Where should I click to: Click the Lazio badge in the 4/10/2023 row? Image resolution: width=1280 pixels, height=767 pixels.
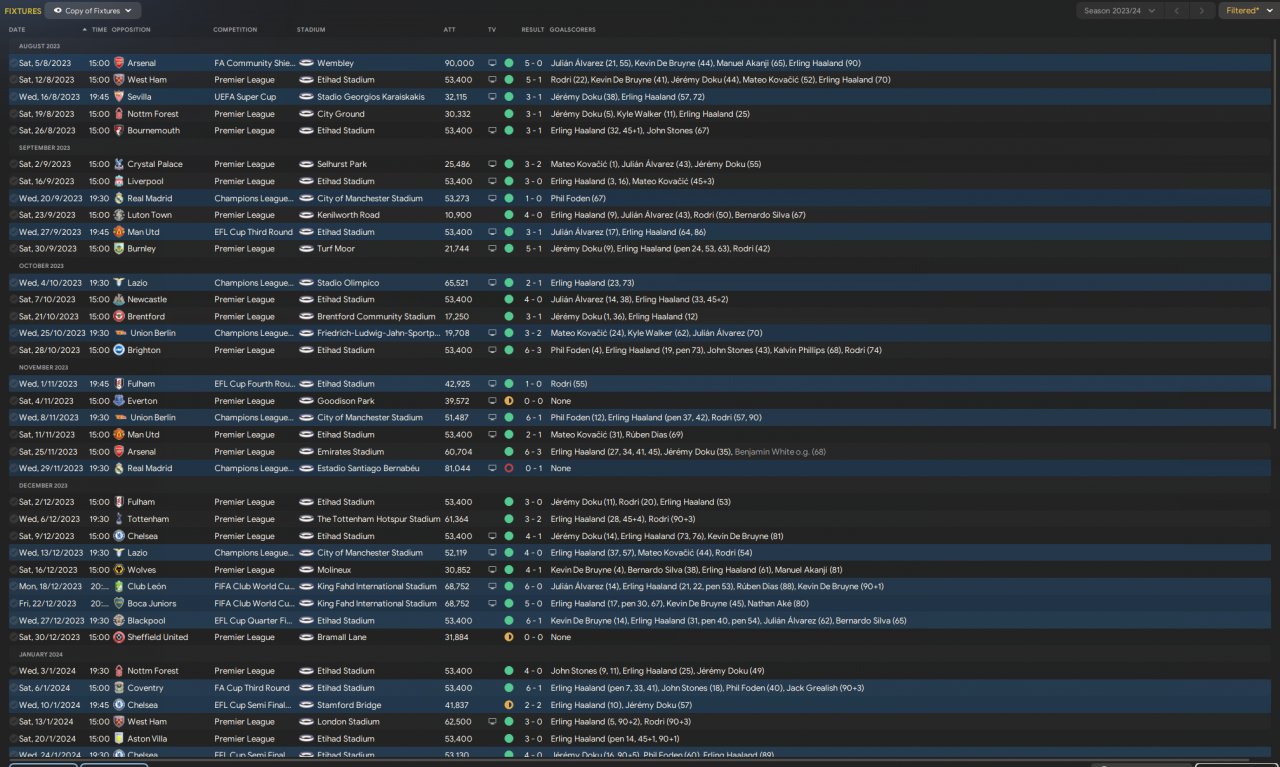point(119,283)
